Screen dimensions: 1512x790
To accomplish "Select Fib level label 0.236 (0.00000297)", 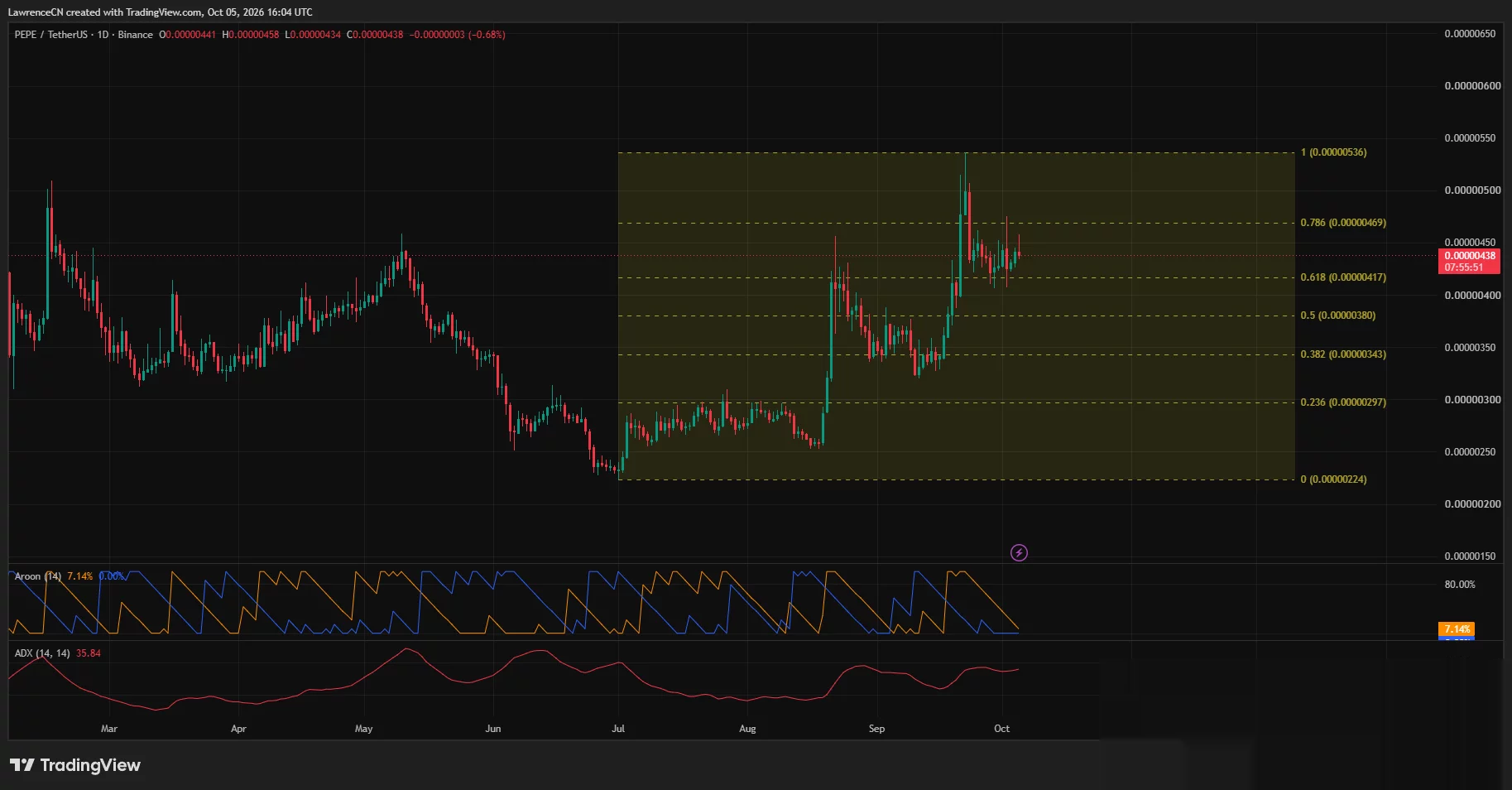I will point(1343,402).
